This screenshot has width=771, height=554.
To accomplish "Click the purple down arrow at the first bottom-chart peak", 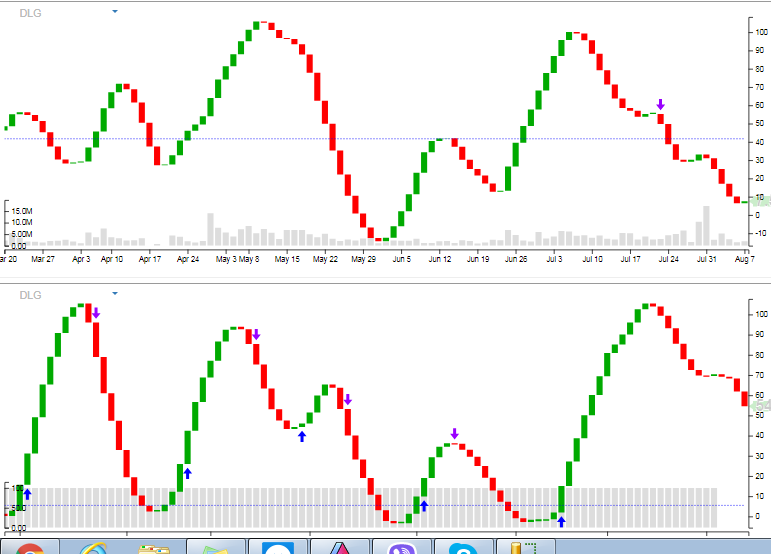I will point(96,313).
